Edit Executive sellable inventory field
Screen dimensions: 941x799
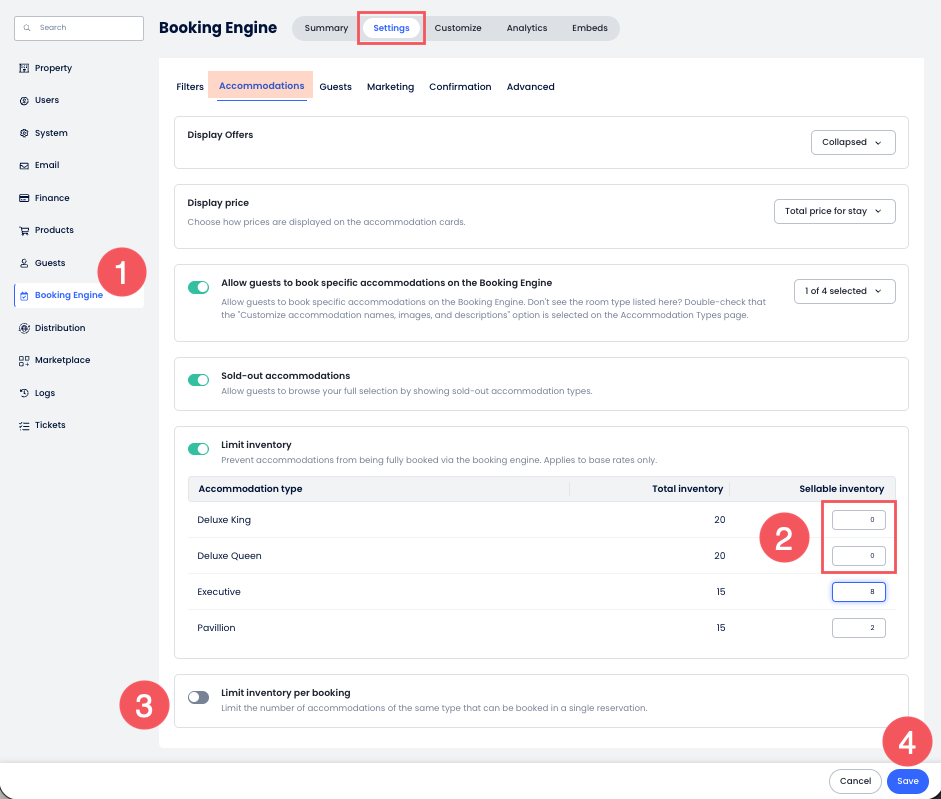tap(858, 592)
